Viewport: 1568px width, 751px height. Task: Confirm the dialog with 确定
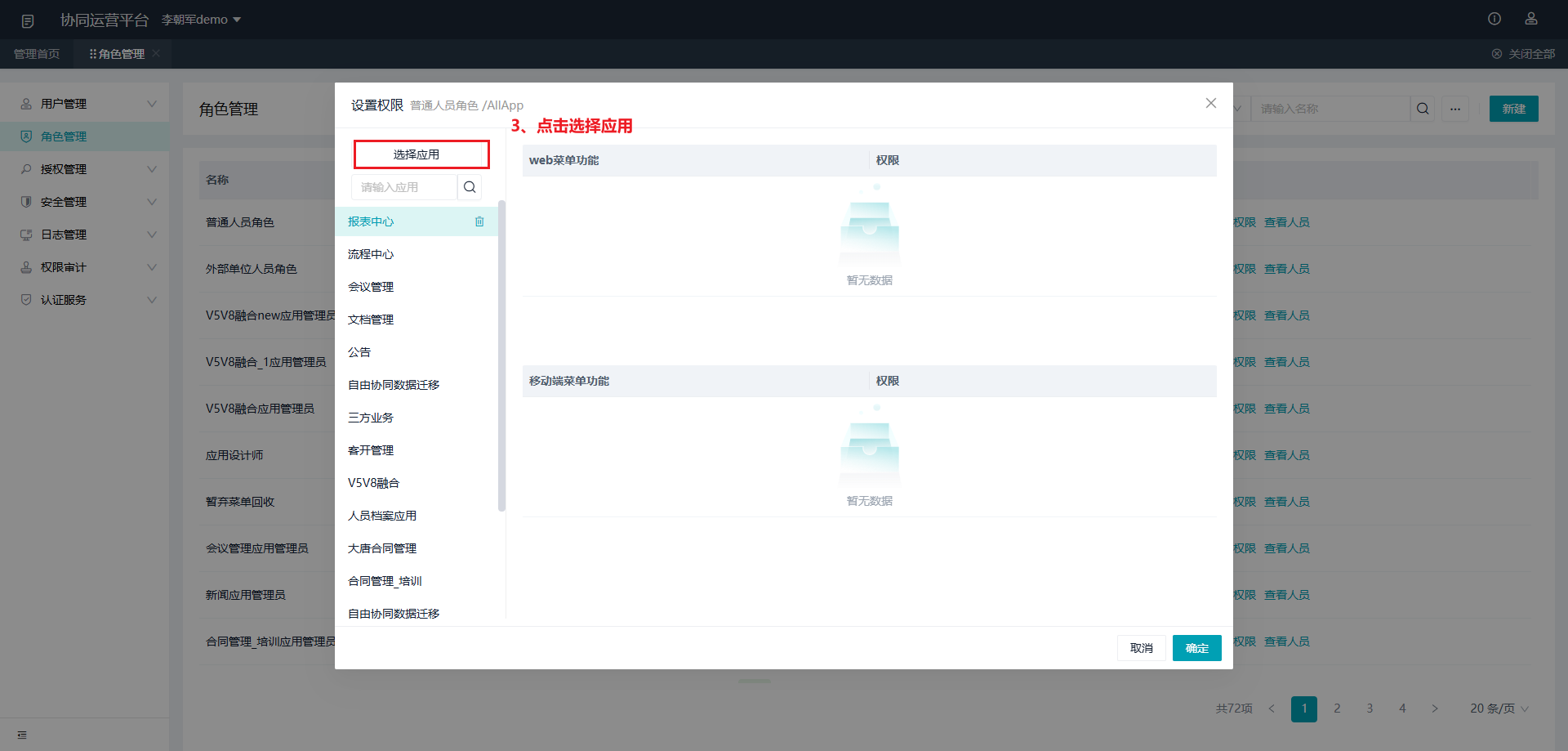1197,648
